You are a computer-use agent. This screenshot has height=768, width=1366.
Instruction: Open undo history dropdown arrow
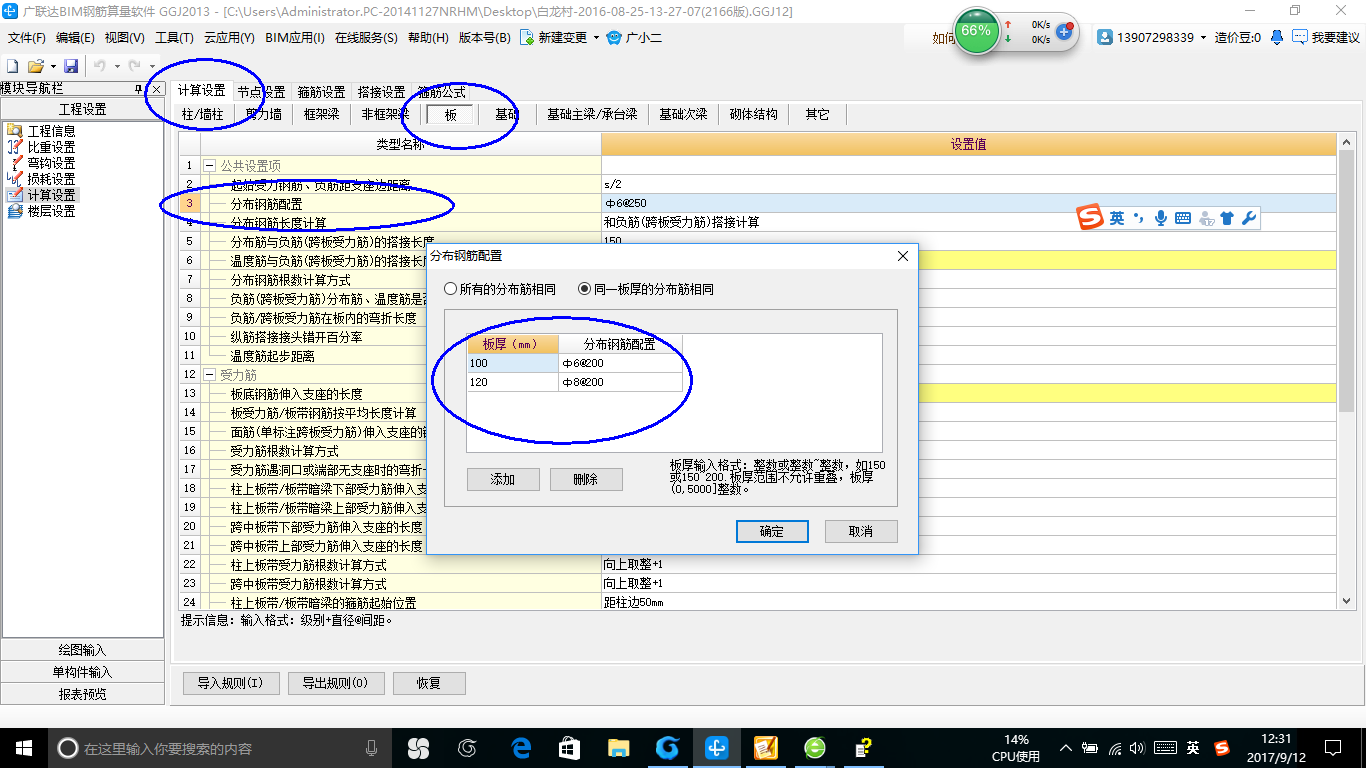click(116, 66)
